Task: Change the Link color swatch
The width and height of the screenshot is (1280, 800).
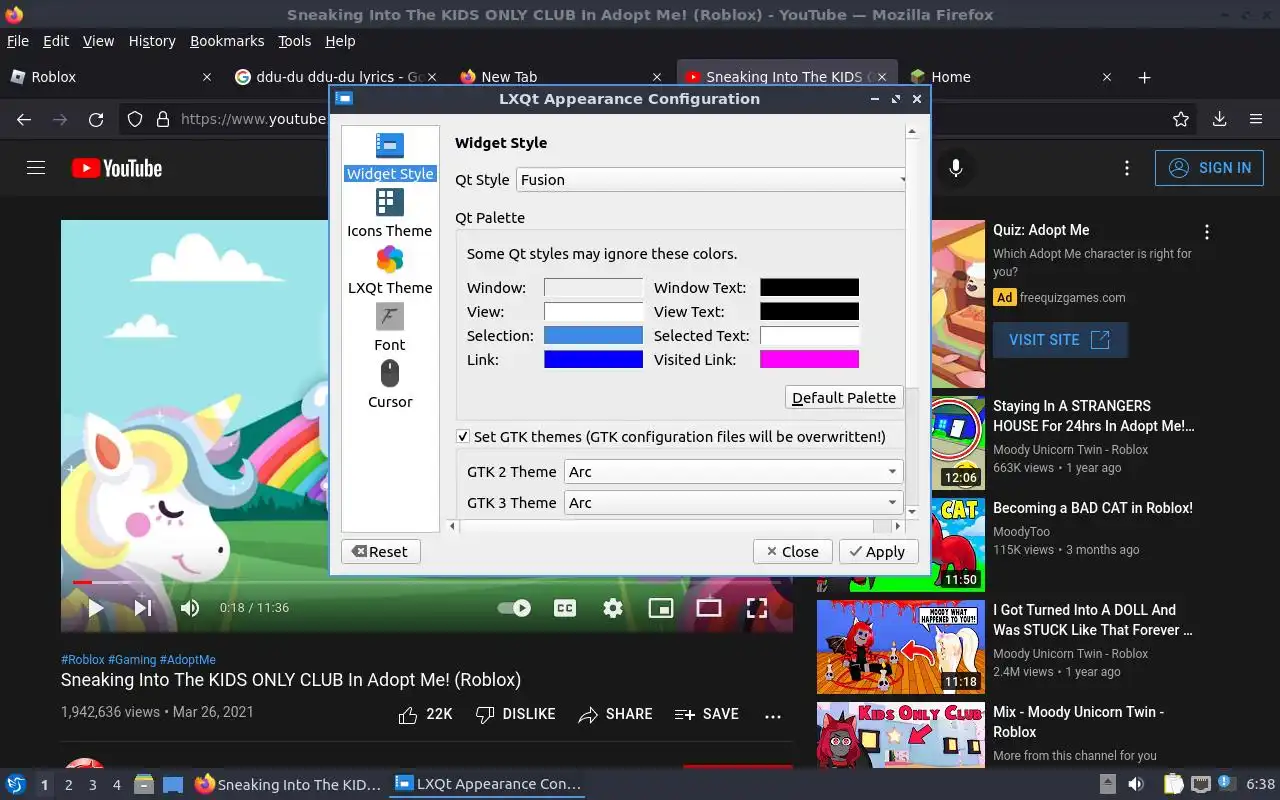Action: [593, 360]
